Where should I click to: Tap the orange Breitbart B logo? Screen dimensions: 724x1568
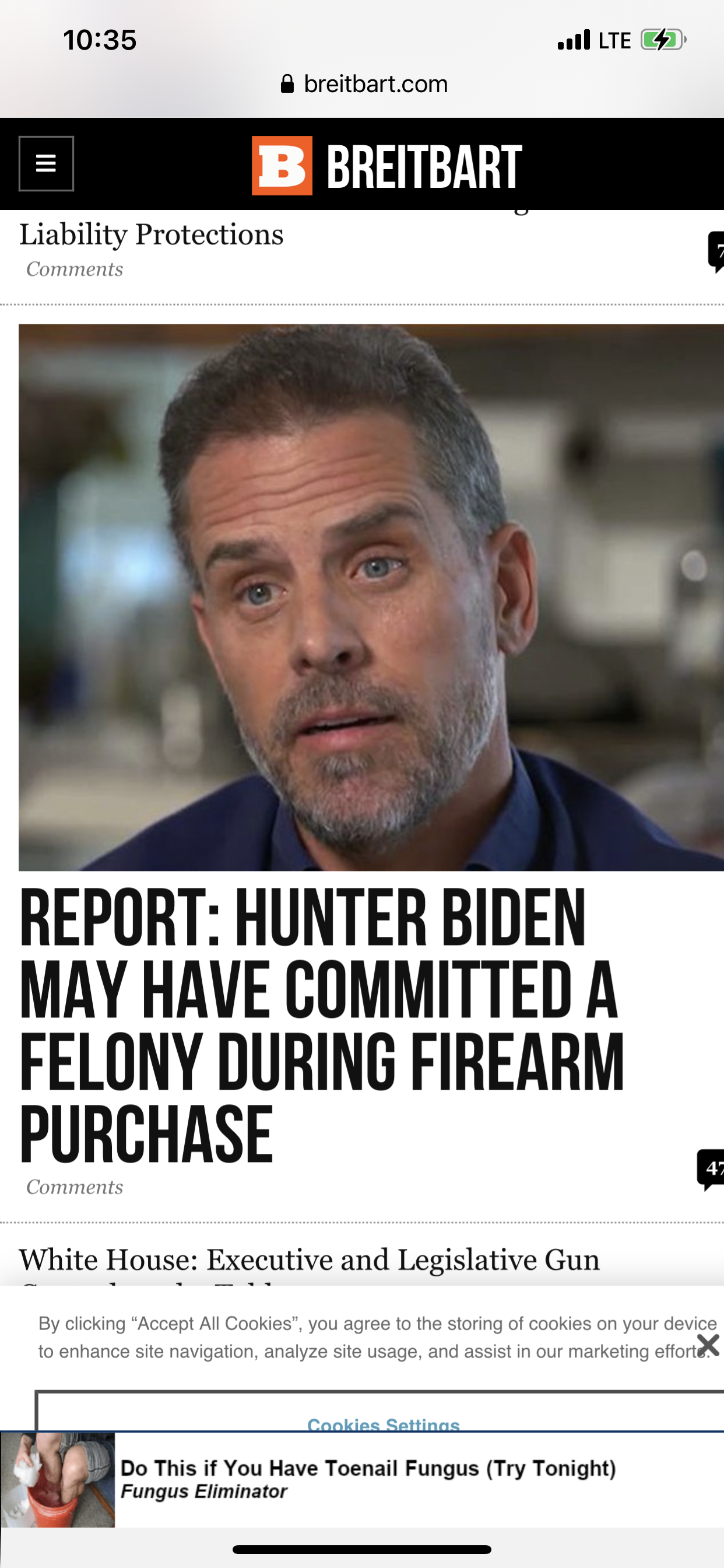click(282, 165)
